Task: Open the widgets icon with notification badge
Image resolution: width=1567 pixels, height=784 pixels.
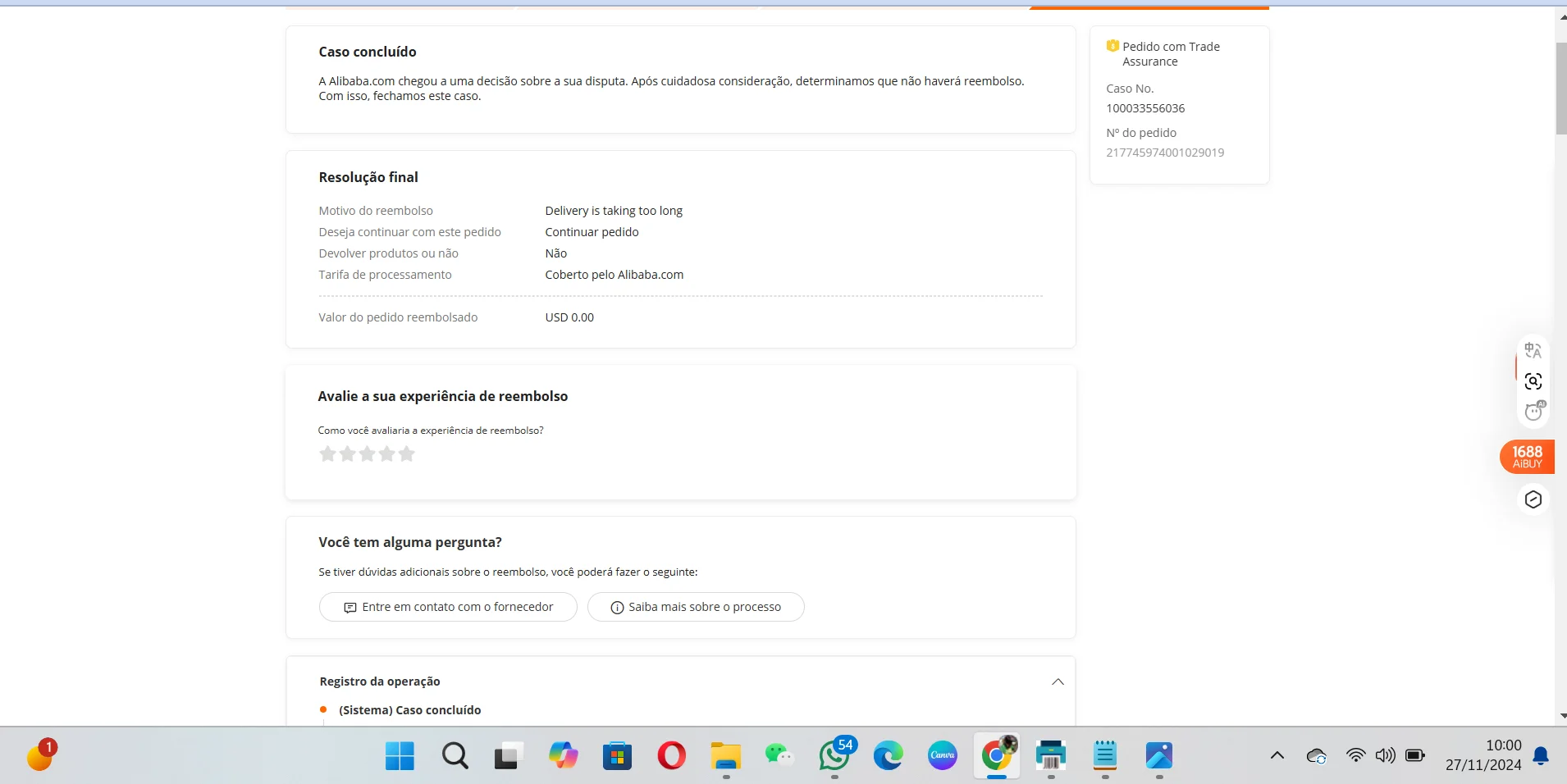Action: pyautogui.click(x=40, y=755)
